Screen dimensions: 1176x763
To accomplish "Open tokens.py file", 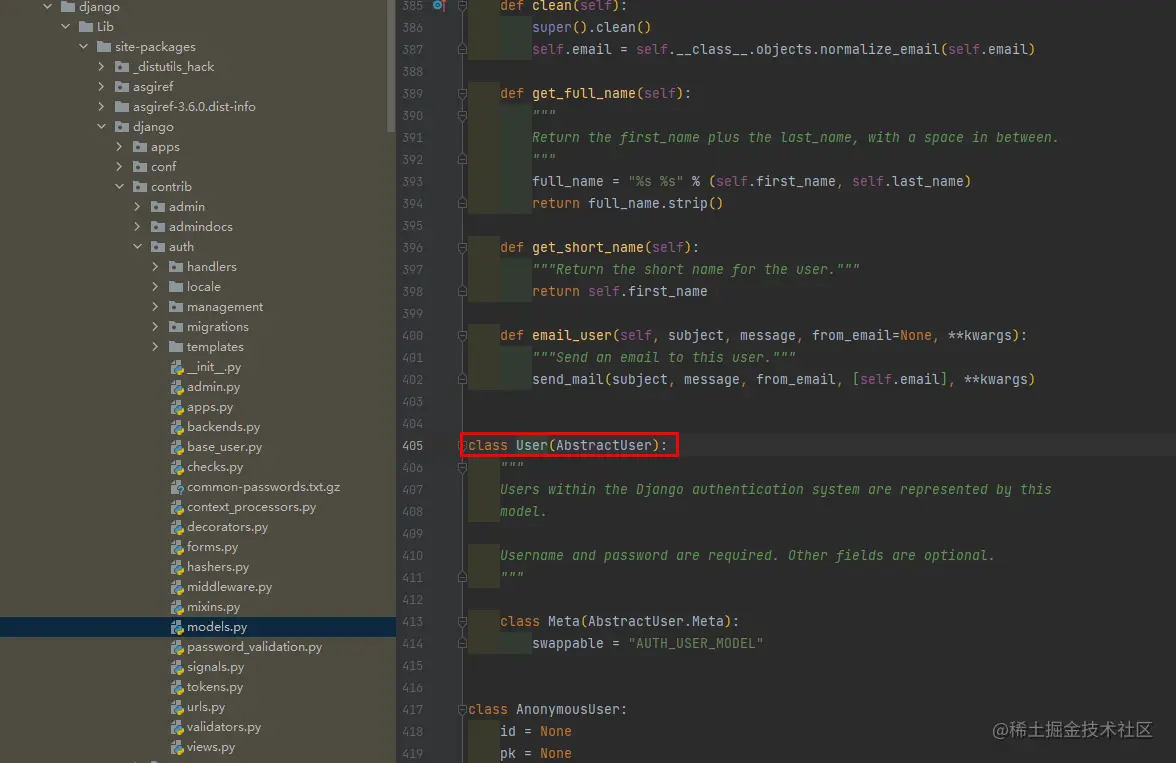I will click(x=215, y=687).
